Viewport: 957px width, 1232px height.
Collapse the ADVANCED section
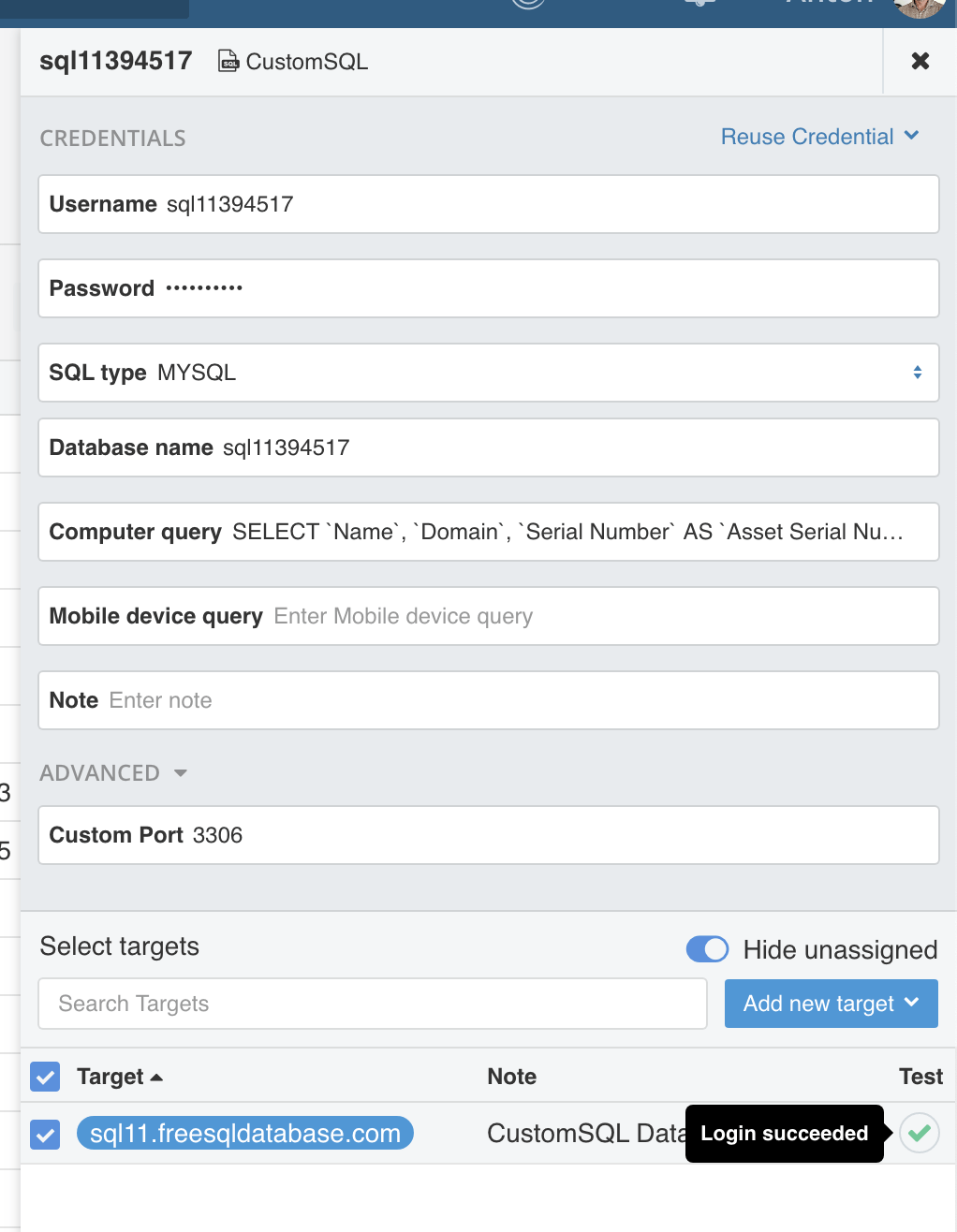pos(113,773)
